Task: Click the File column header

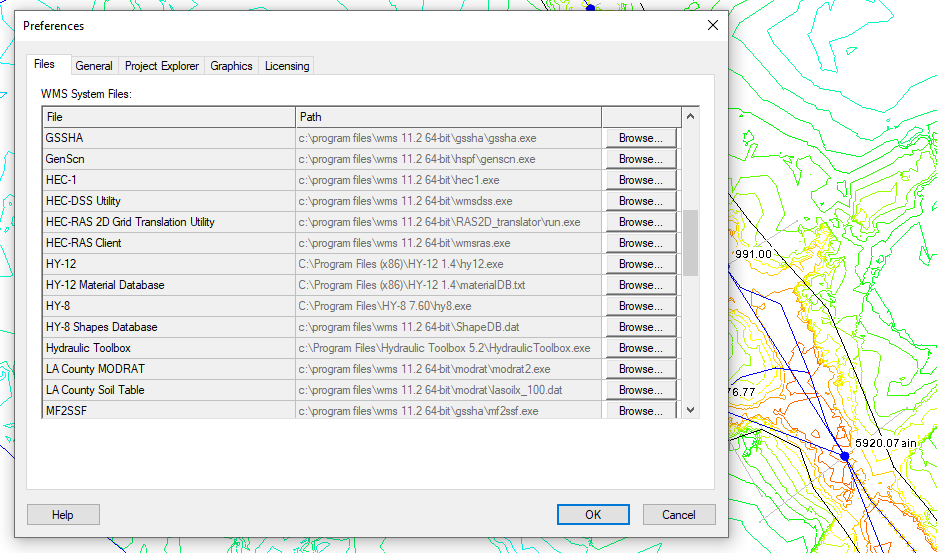Action: 169,117
